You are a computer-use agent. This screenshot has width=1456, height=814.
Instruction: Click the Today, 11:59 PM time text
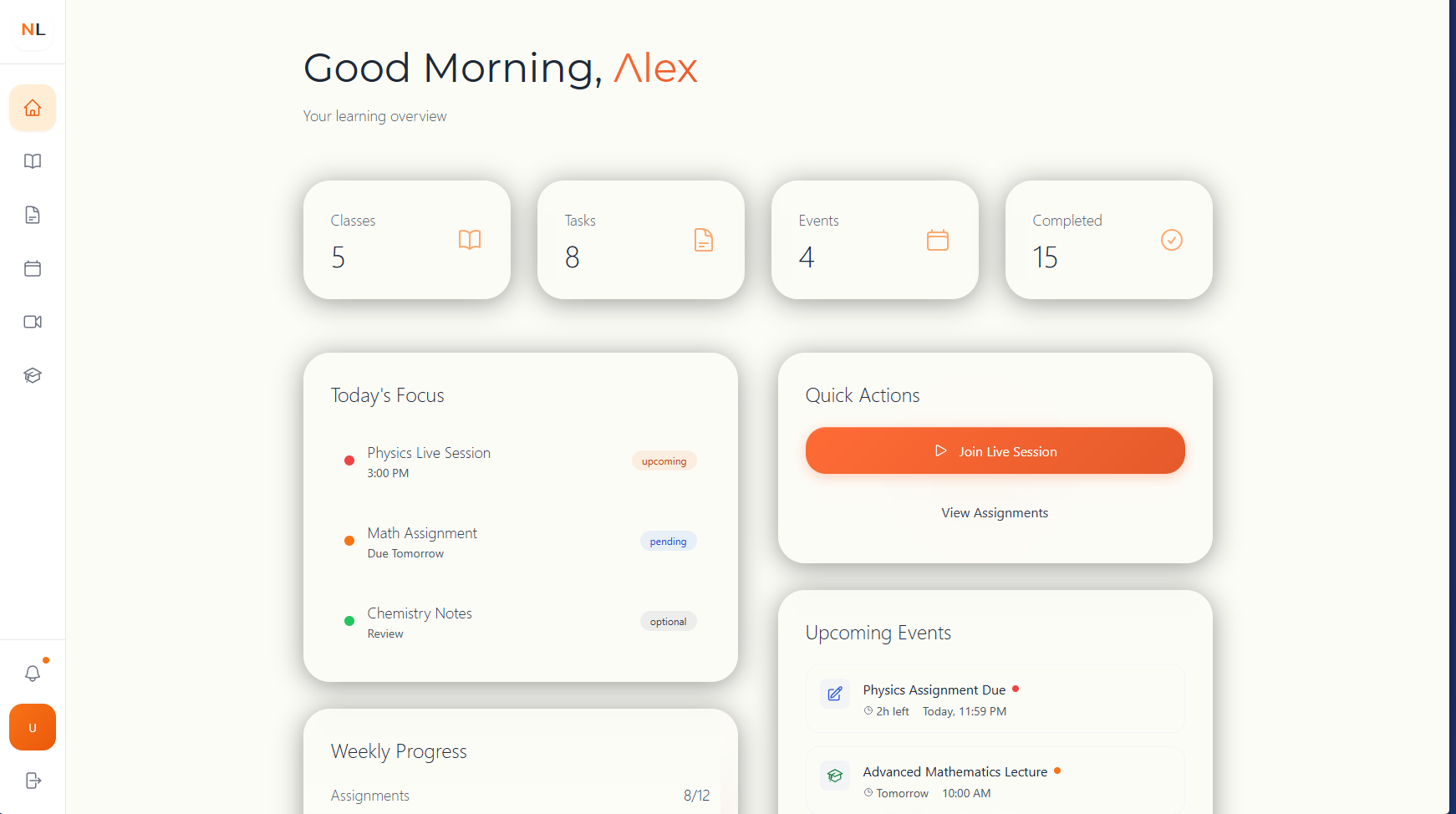tap(965, 711)
